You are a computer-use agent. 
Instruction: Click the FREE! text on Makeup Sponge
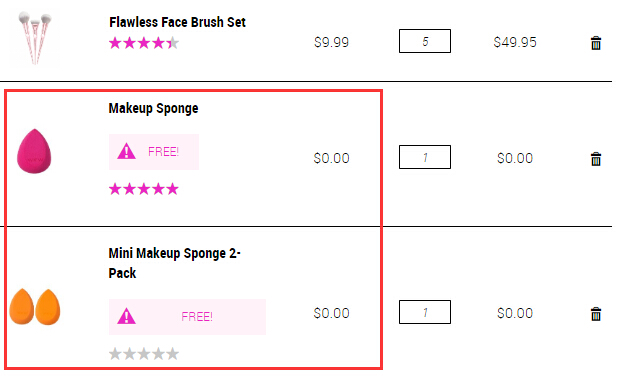pyautogui.click(x=163, y=152)
